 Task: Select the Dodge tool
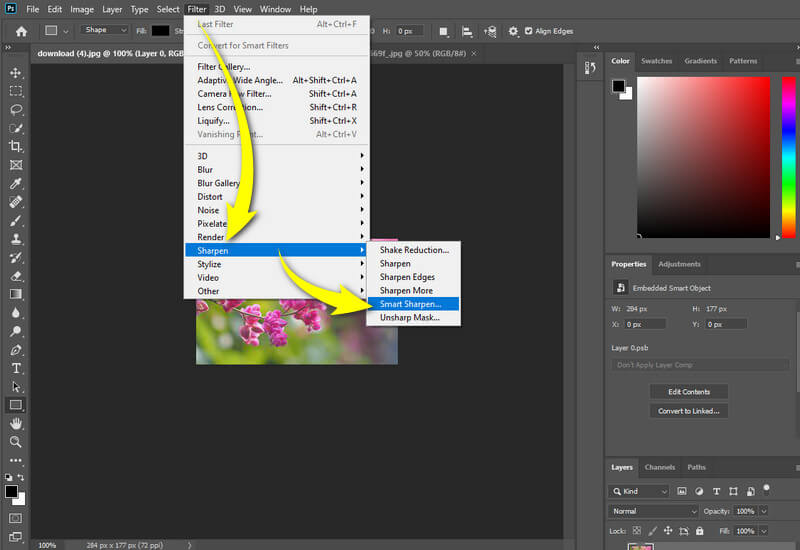[x=16, y=331]
